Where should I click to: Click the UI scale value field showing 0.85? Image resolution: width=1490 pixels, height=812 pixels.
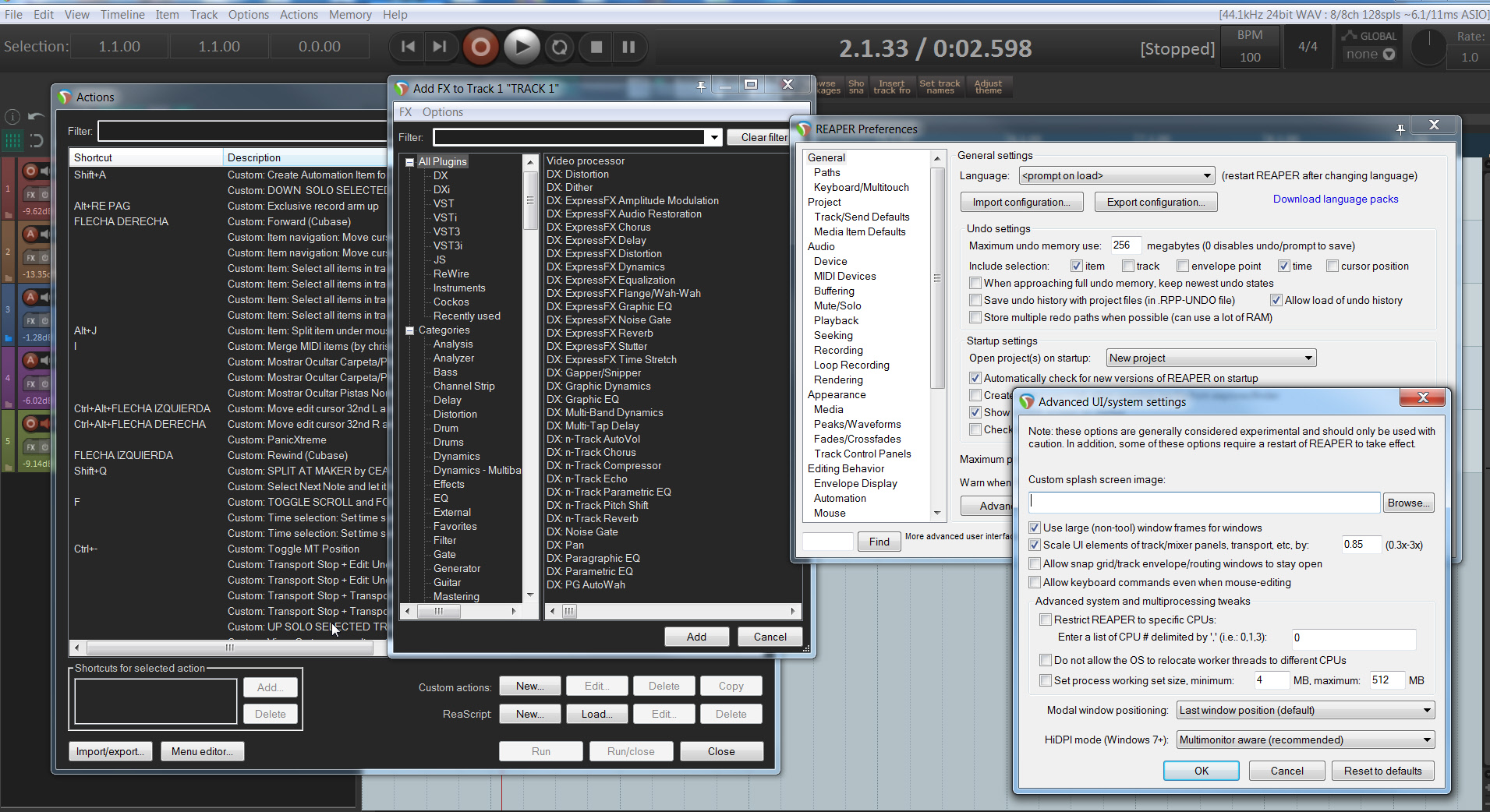coord(1361,545)
